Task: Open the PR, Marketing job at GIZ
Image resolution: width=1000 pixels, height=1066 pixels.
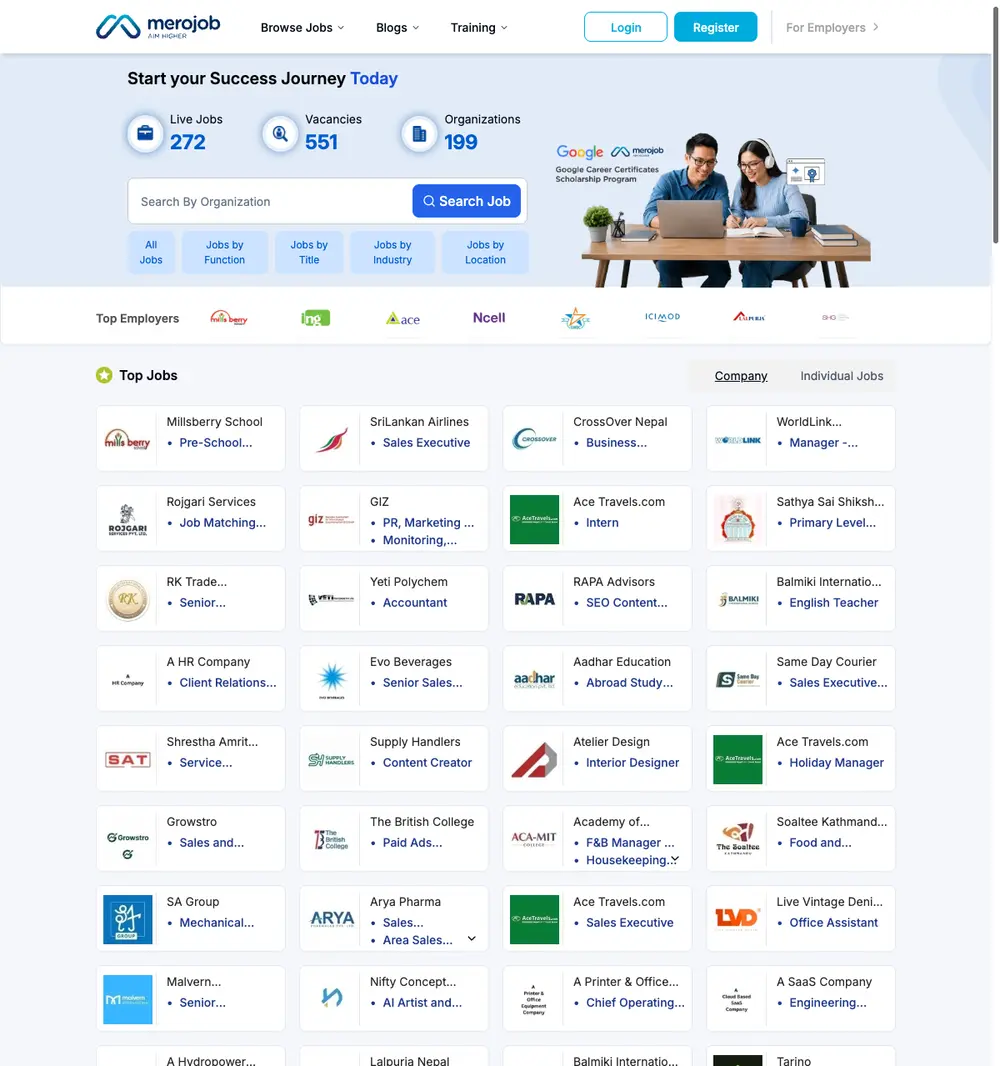Action: (x=428, y=523)
